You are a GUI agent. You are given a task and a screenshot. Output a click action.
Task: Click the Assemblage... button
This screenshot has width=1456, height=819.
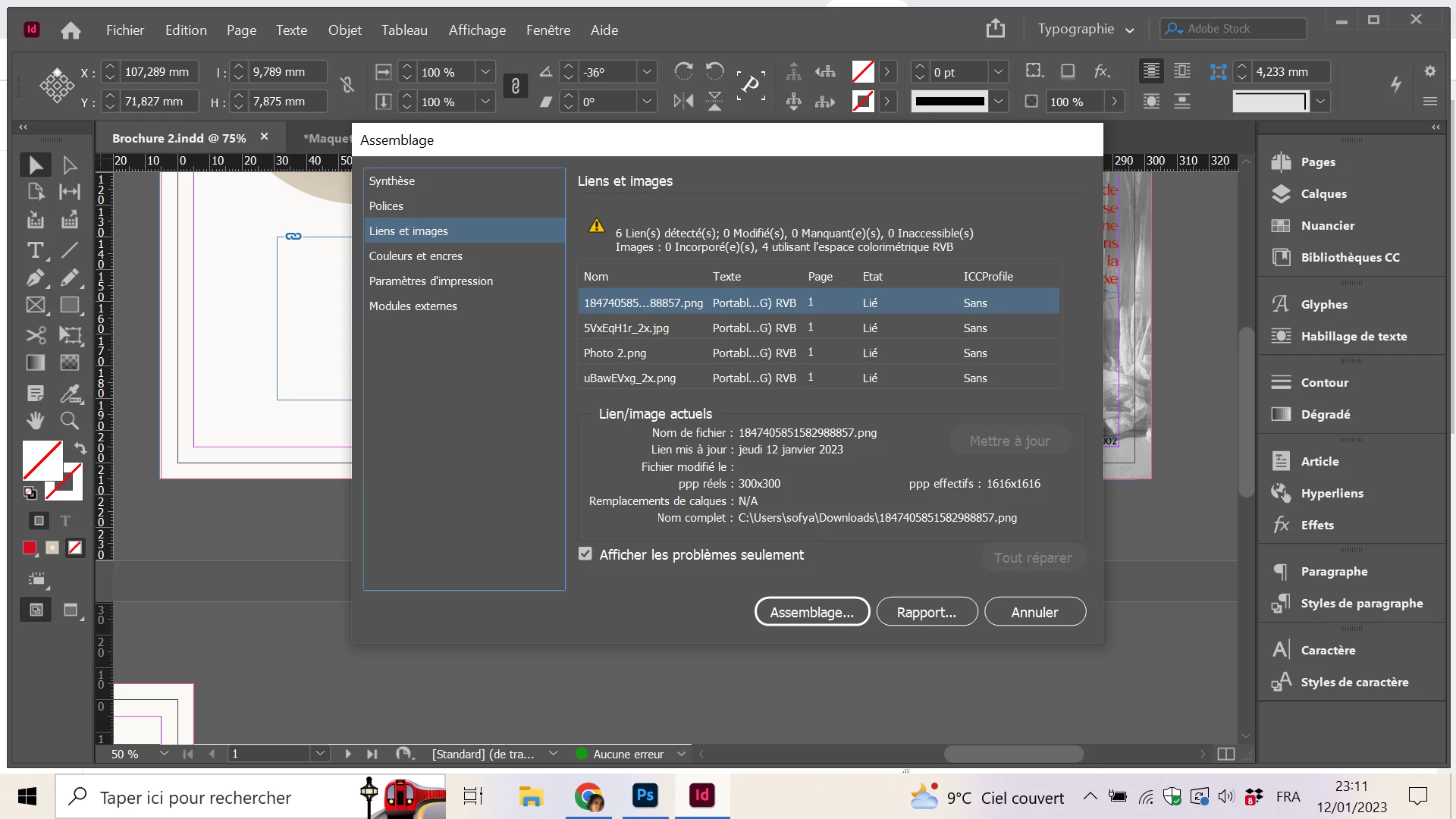click(x=811, y=612)
